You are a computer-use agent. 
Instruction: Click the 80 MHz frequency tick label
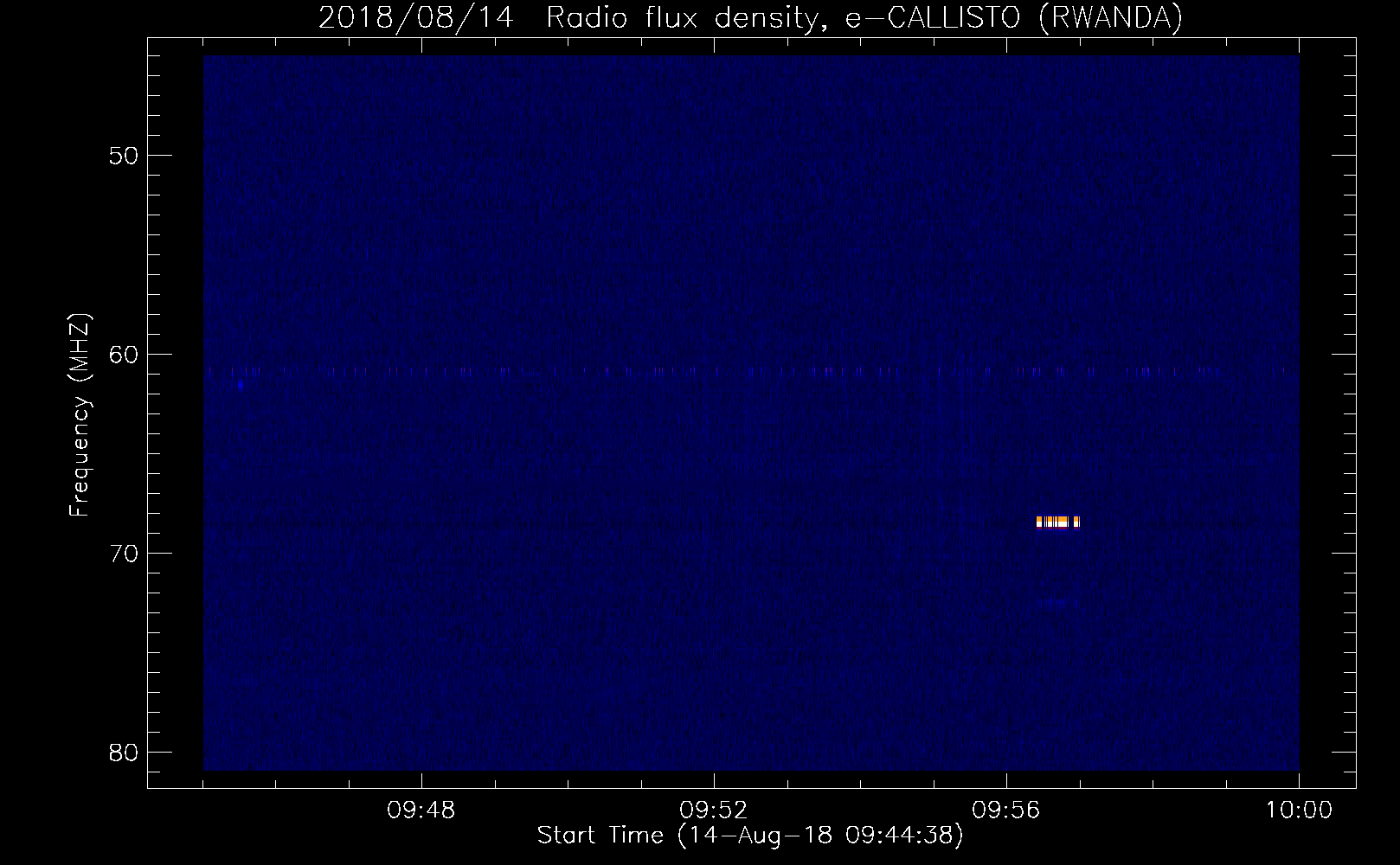coord(124,753)
